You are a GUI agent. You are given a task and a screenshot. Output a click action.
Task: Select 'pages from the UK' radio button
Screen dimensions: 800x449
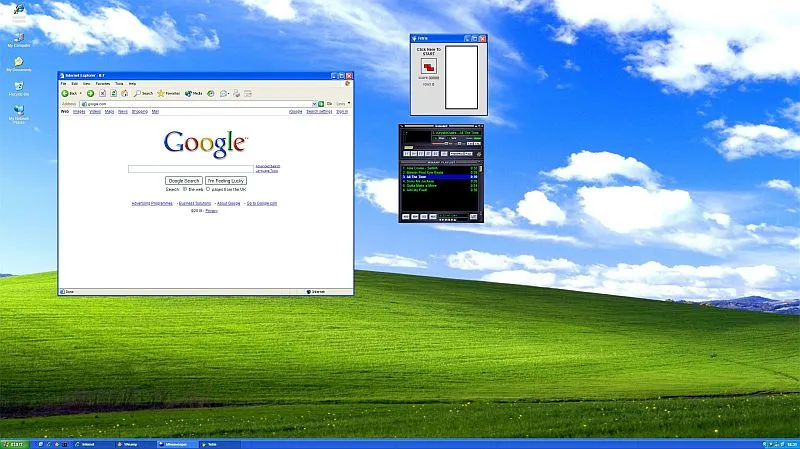click(208, 189)
